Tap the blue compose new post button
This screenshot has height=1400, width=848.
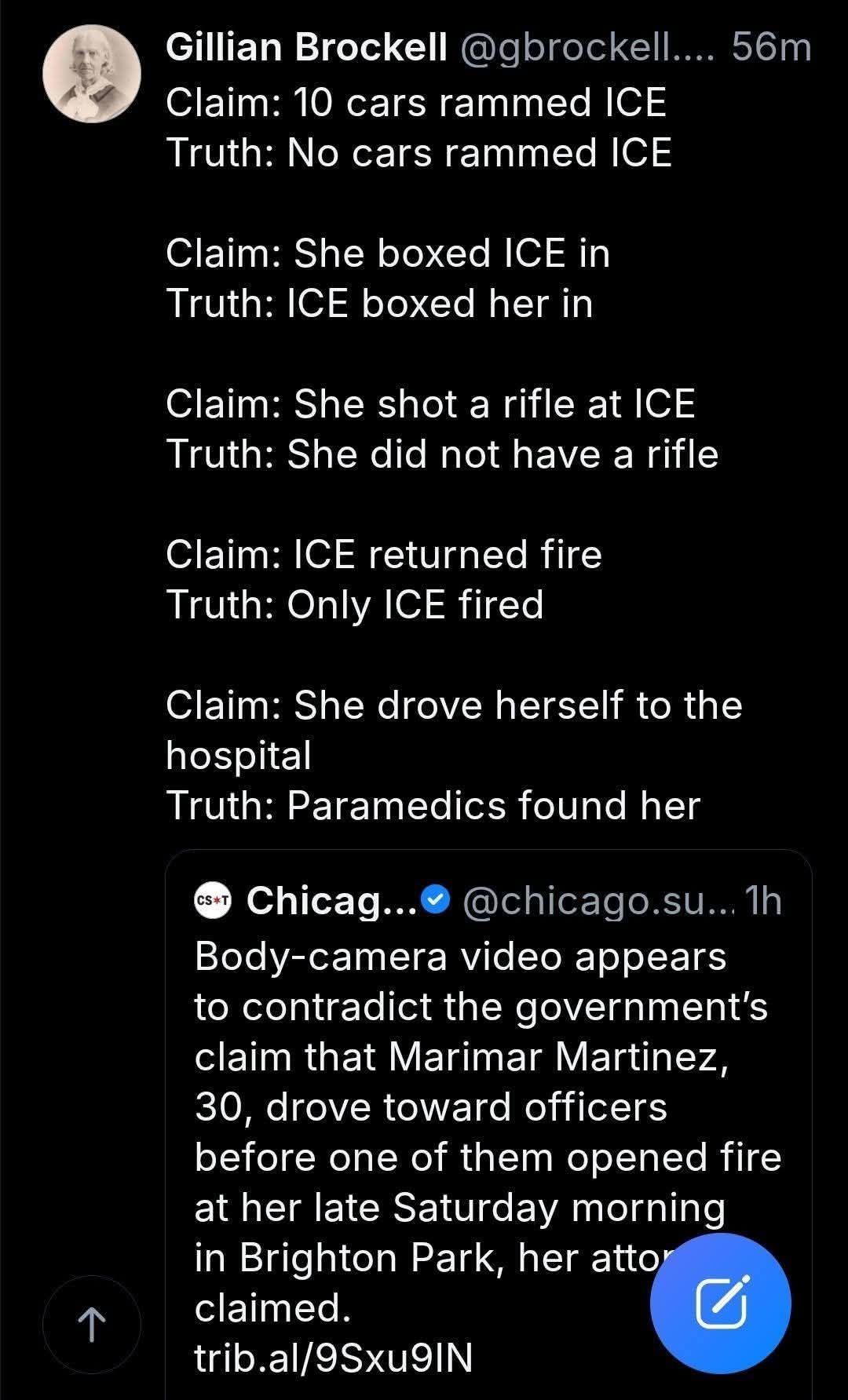(720, 1303)
